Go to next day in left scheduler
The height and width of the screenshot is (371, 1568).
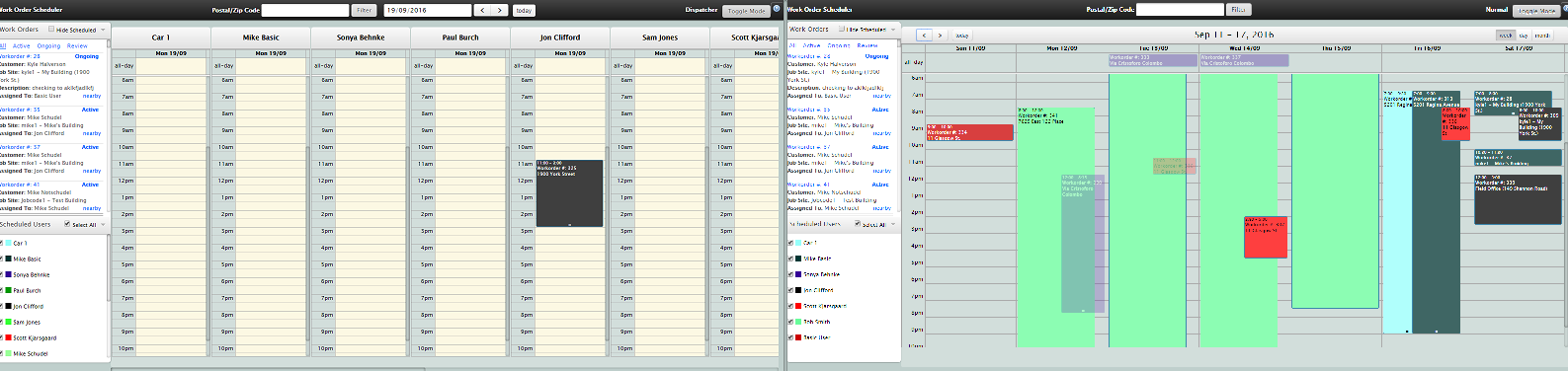point(501,10)
